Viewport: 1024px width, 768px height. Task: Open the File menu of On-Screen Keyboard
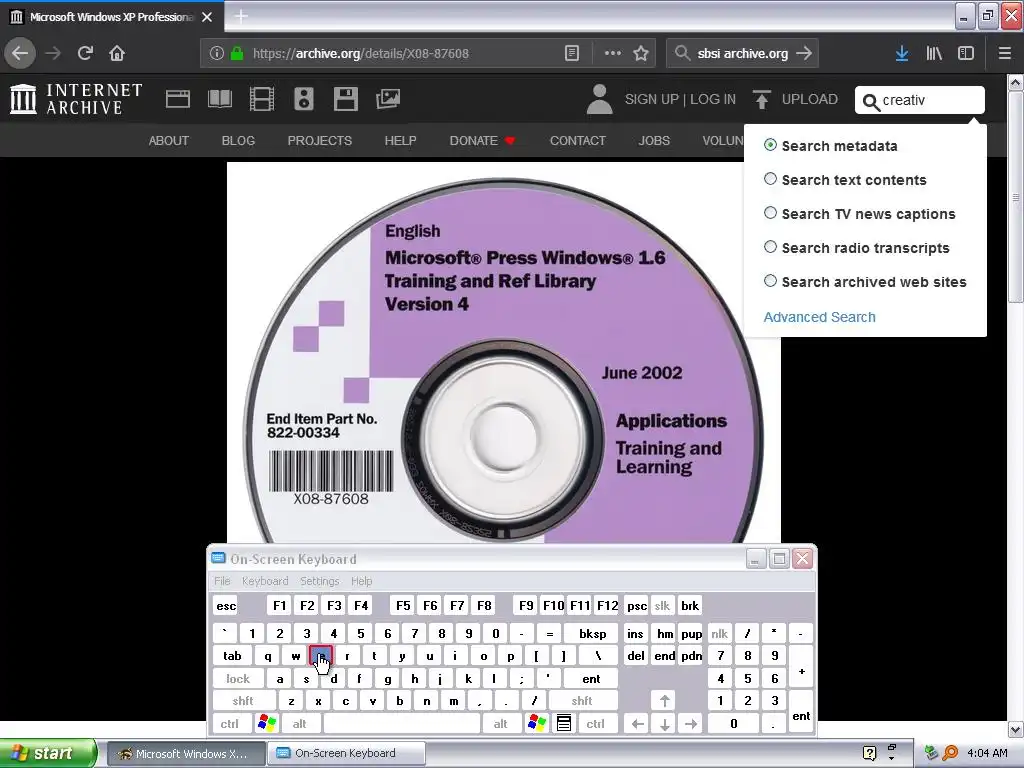[222, 581]
